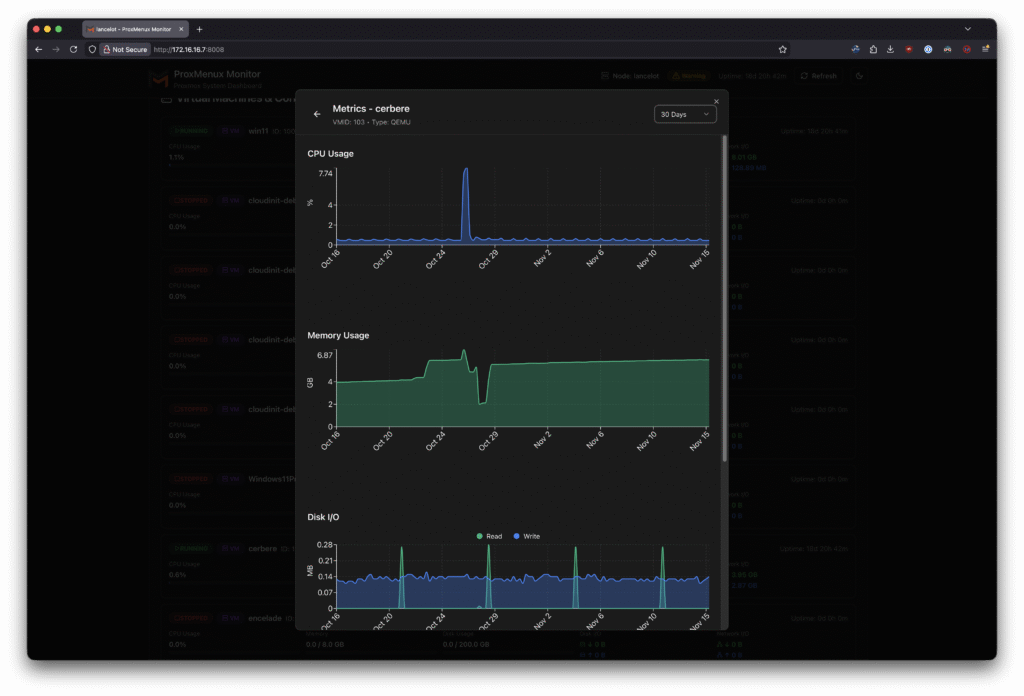Expand the list all tabs chevron
The image size is (1024, 696).
967,29
